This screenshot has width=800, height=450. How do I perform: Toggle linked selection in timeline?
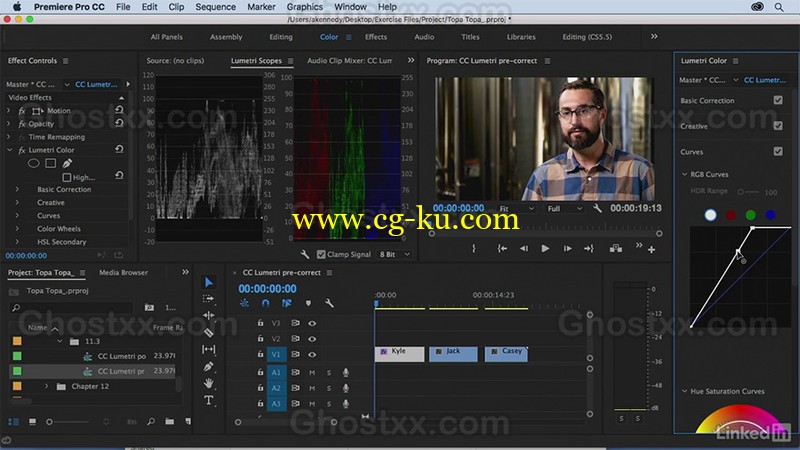coord(286,303)
